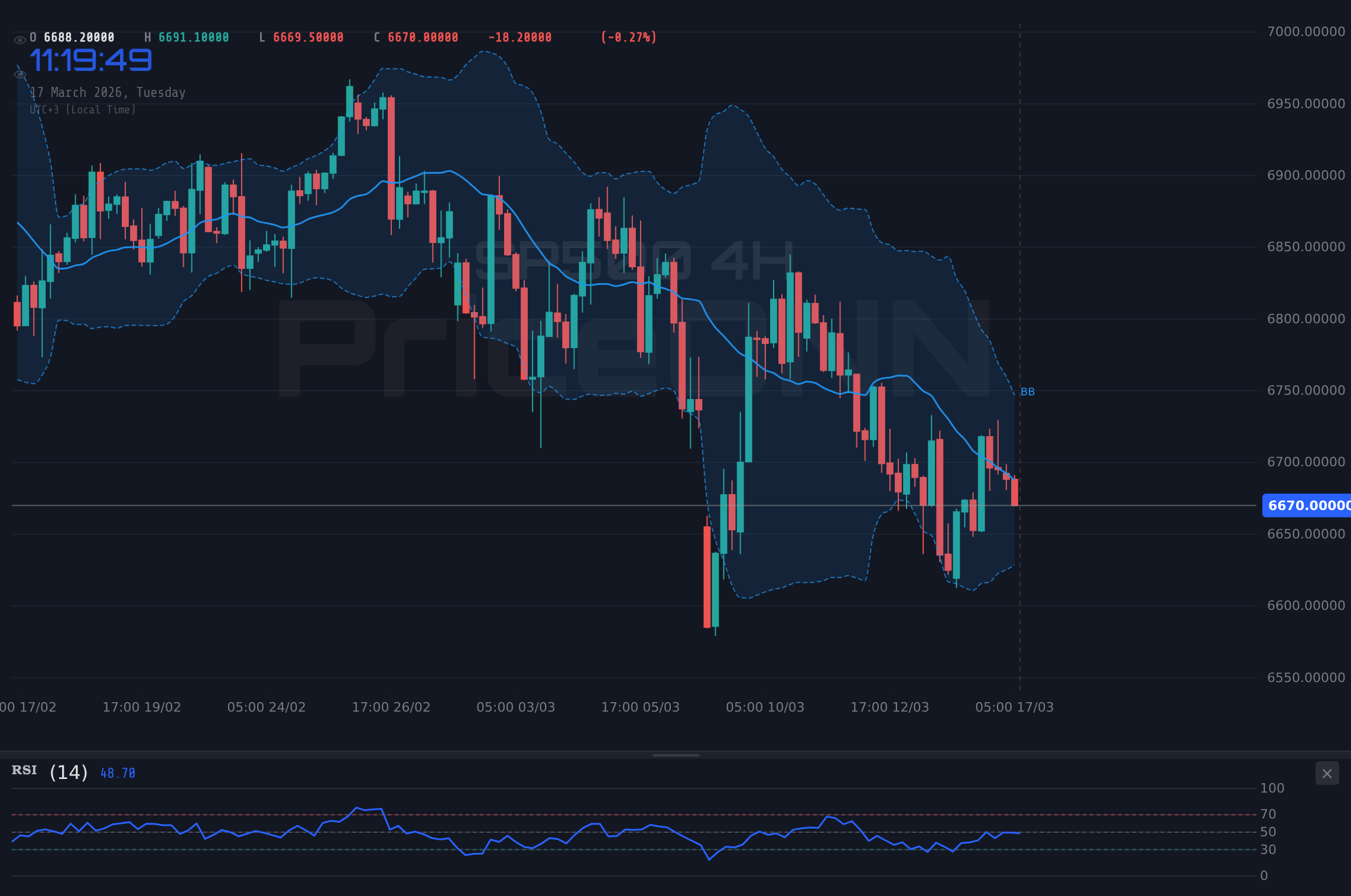Click the percentage change (-0.27%) in the legend
The image size is (1351, 896).
628,37
